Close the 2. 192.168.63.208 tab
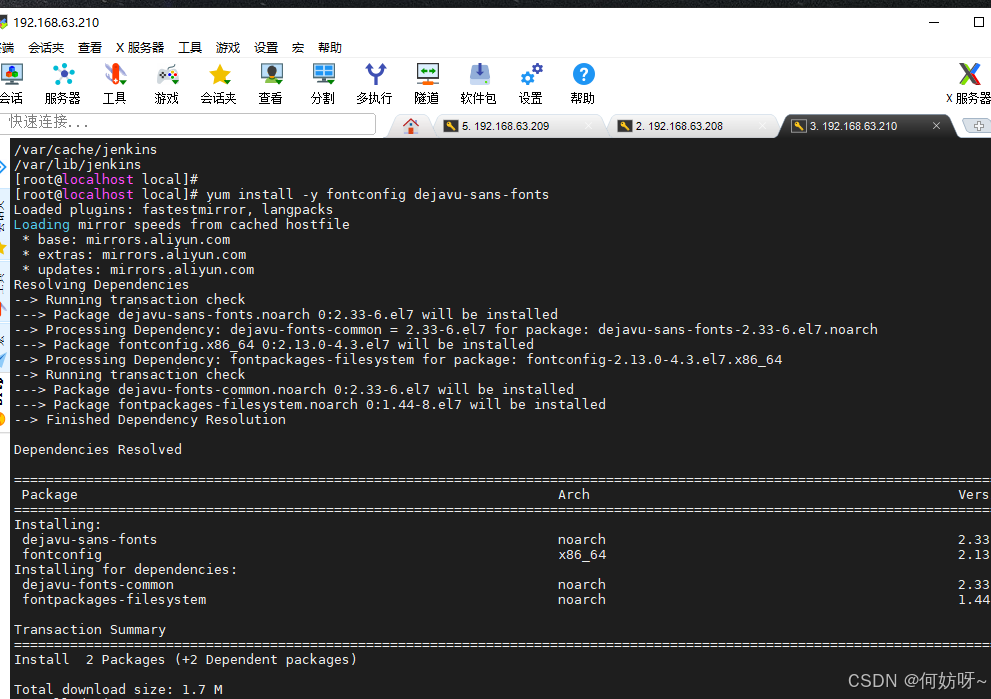 [x=762, y=126]
